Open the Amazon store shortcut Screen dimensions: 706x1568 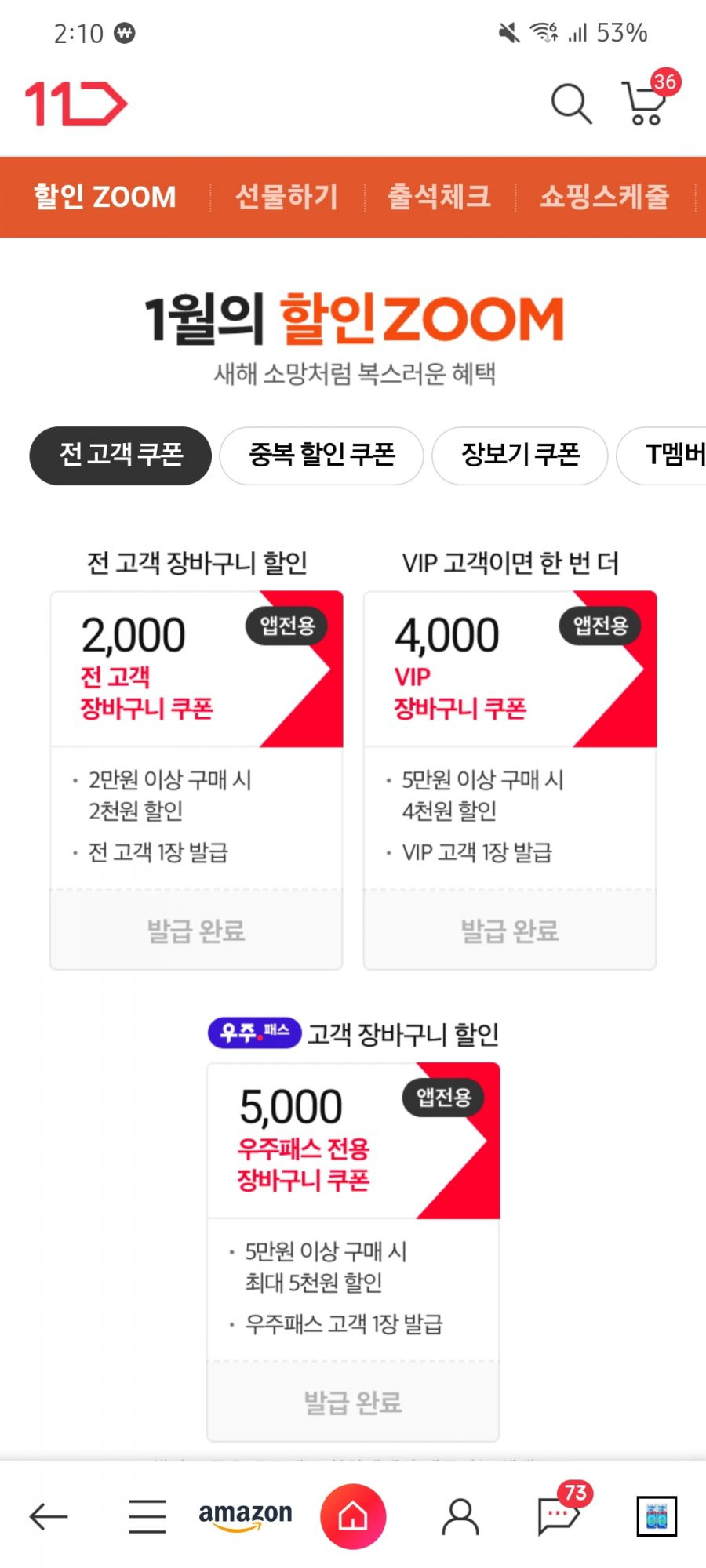(x=246, y=1516)
